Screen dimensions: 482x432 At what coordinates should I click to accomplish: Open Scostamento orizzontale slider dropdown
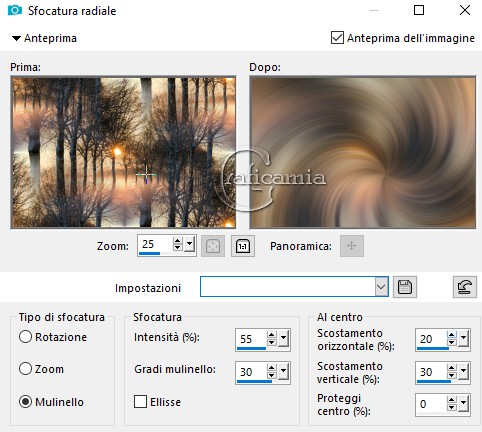click(x=463, y=339)
